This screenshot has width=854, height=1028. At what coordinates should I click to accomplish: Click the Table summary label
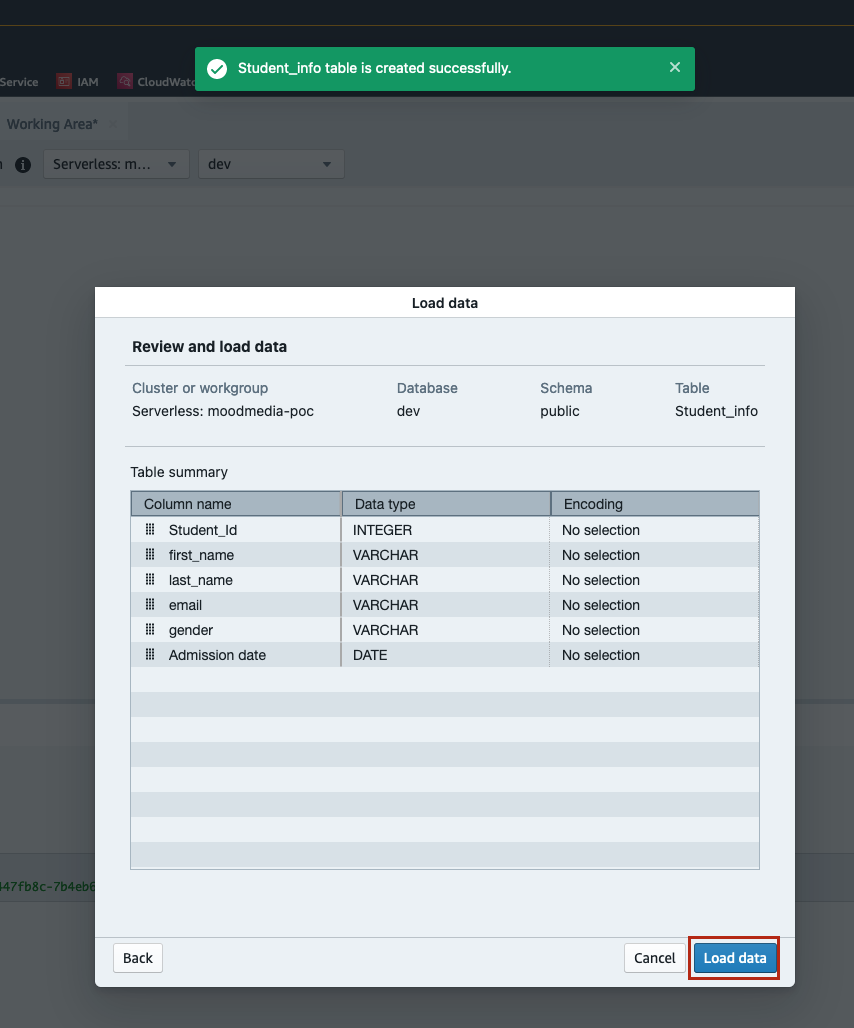[x=179, y=472]
